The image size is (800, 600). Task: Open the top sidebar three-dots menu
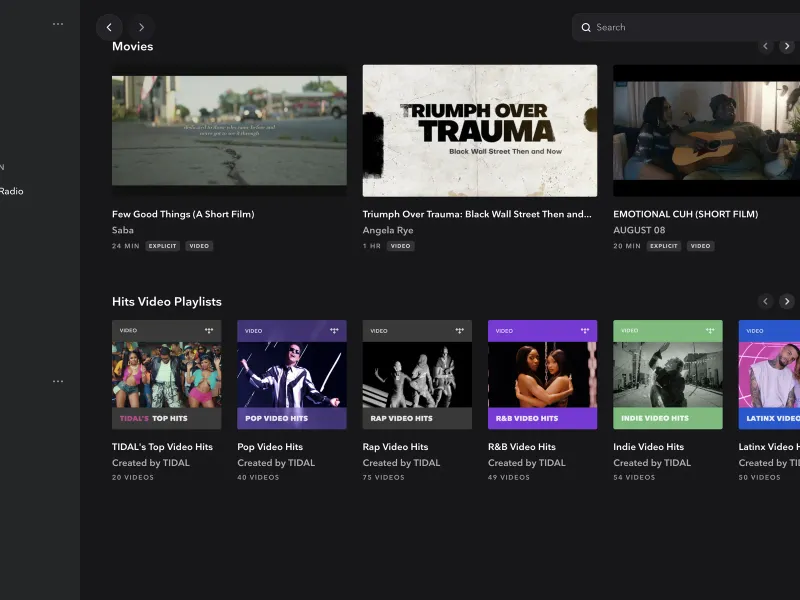pos(58,24)
